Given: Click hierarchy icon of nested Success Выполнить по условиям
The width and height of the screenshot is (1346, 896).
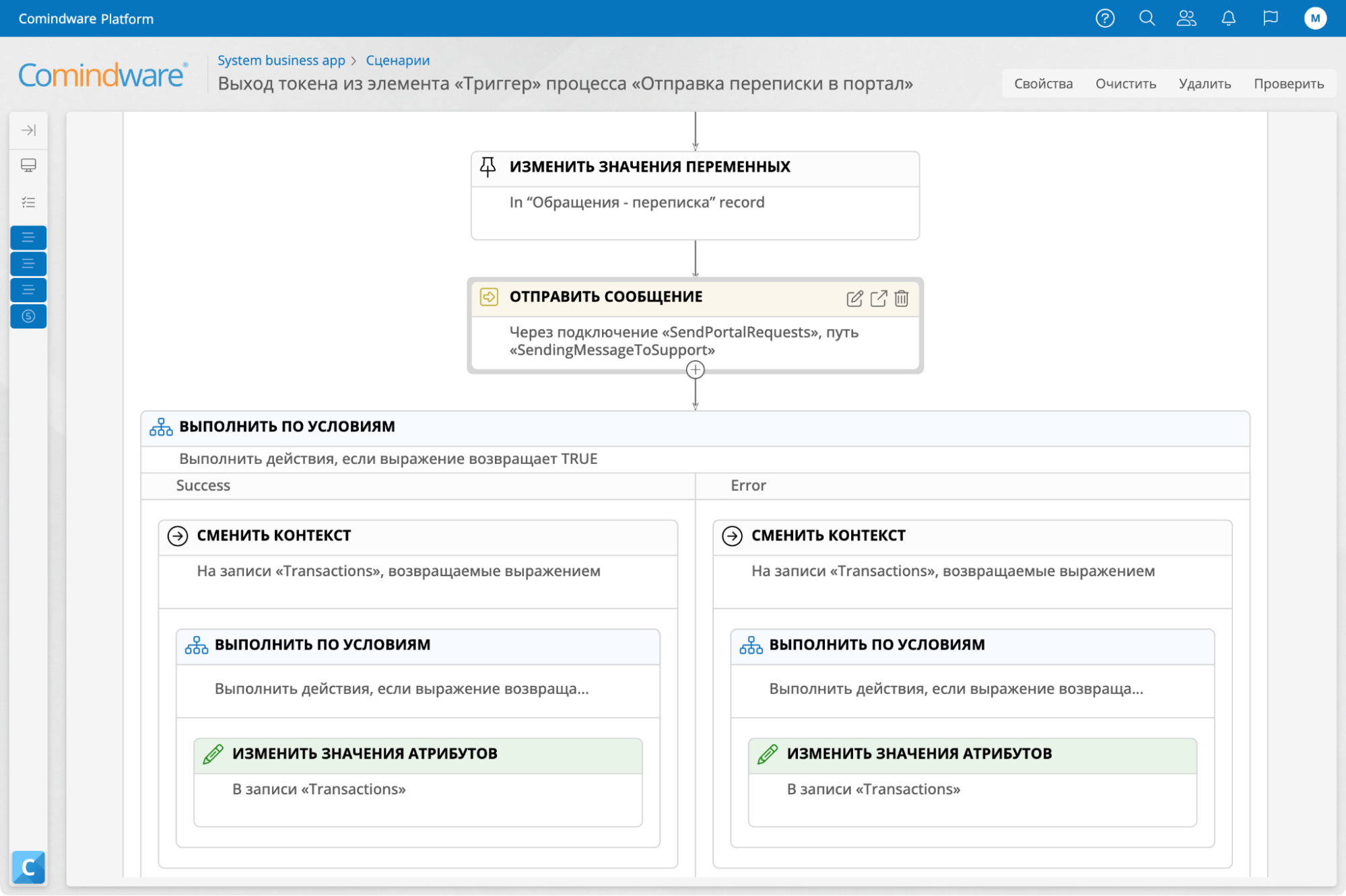Looking at the screenshot, I should pyautogui.click(x=197, y=645).
